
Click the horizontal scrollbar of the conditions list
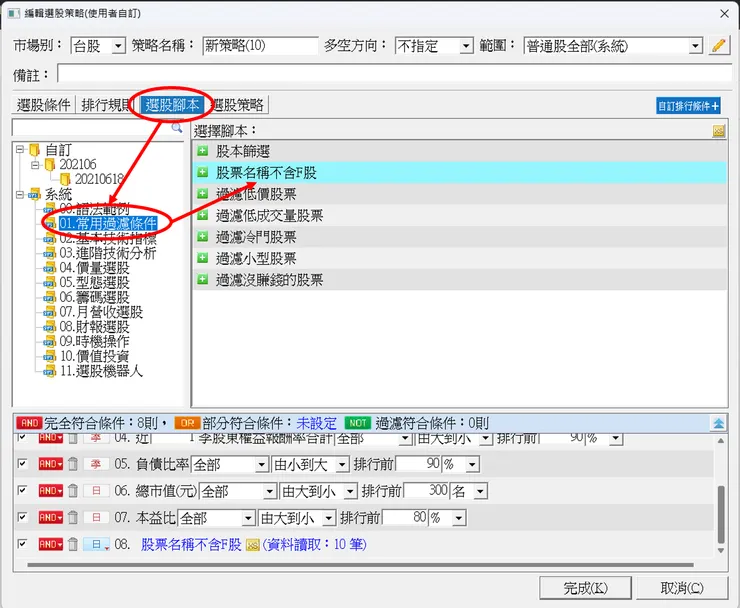point(361,565)
